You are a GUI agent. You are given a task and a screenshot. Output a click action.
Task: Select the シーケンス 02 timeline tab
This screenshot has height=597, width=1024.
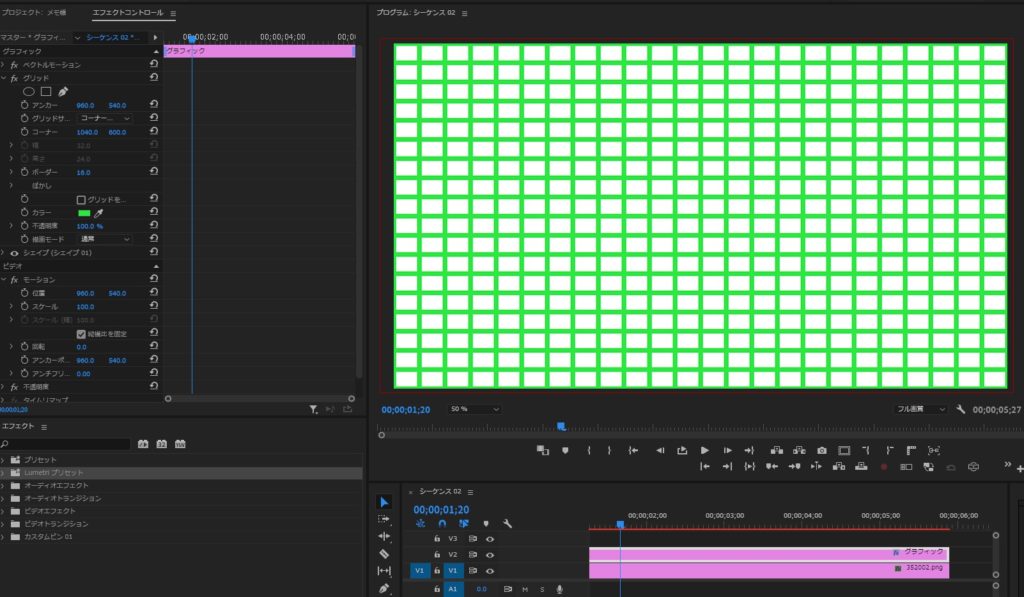(440, 491)
